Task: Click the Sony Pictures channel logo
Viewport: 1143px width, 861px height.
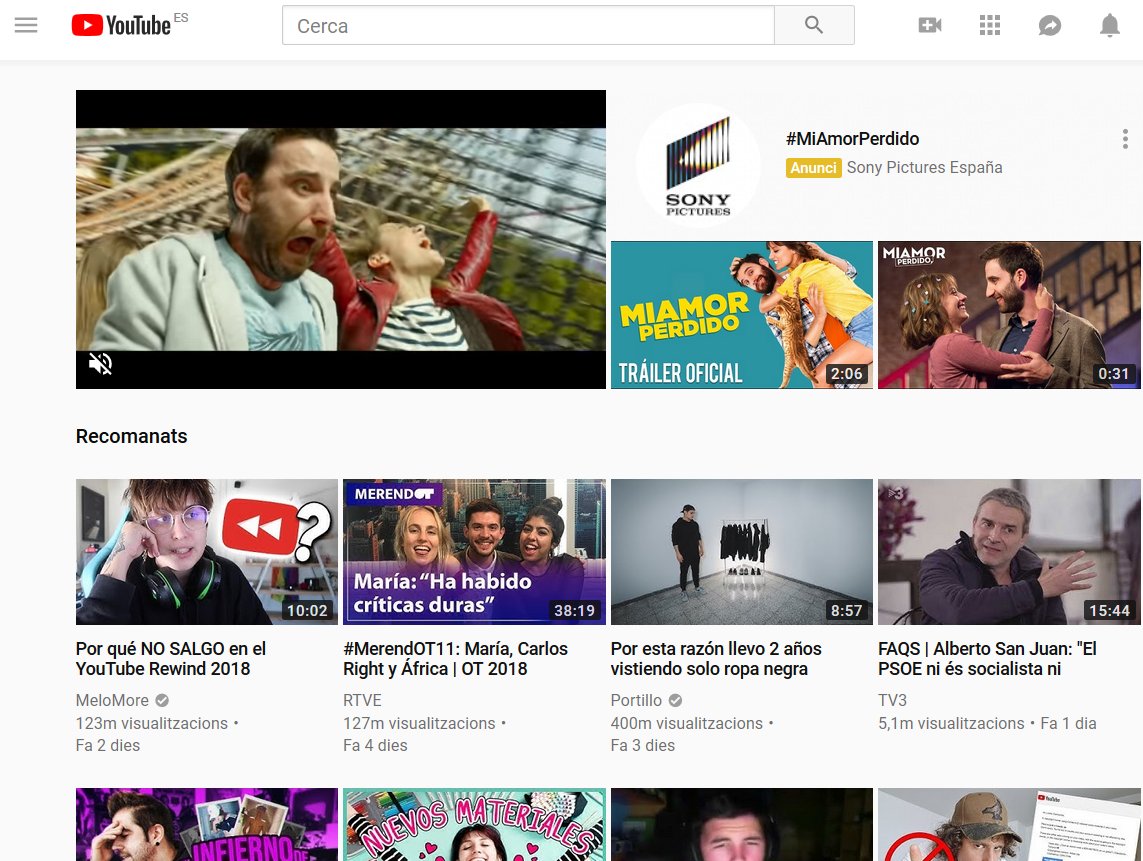Action: (x=698, y=165)
